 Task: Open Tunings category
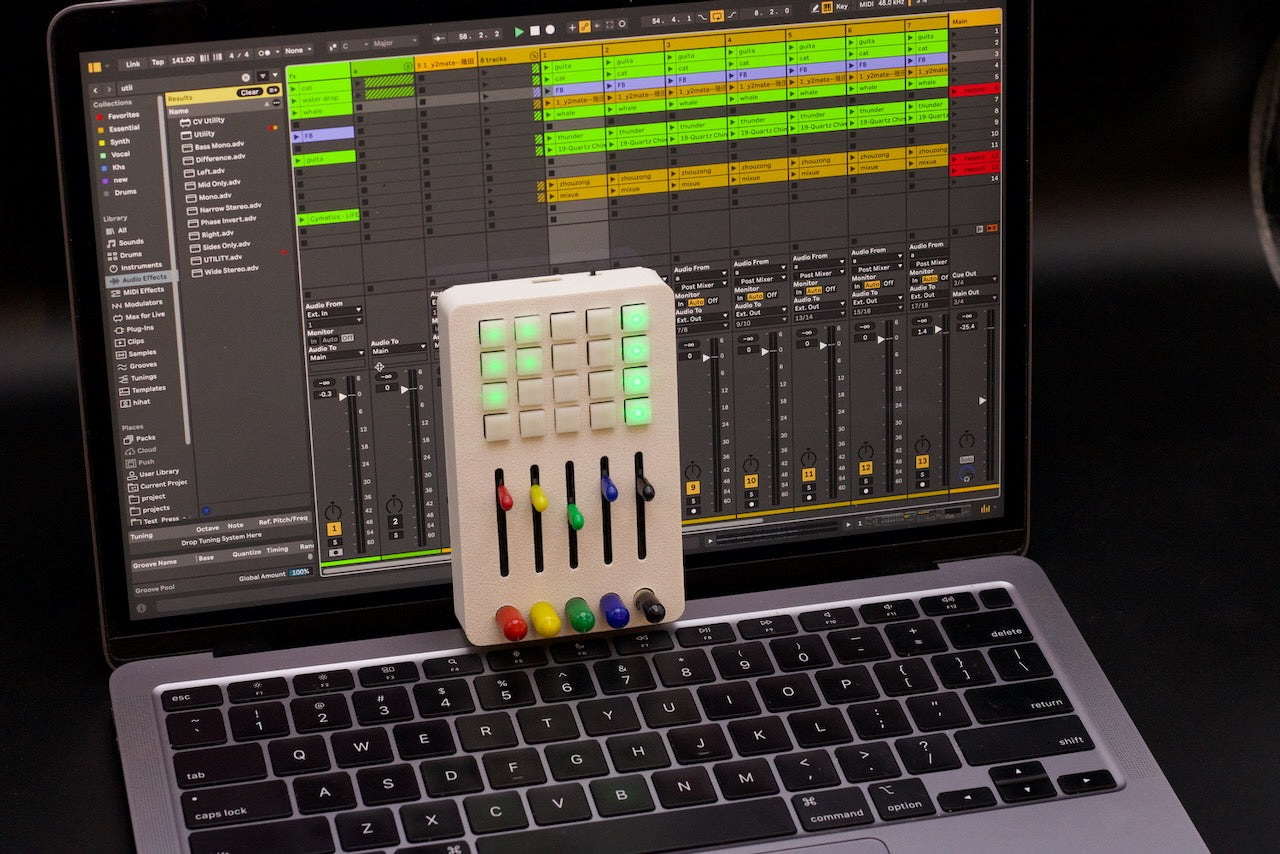click(x=137, y=378)
